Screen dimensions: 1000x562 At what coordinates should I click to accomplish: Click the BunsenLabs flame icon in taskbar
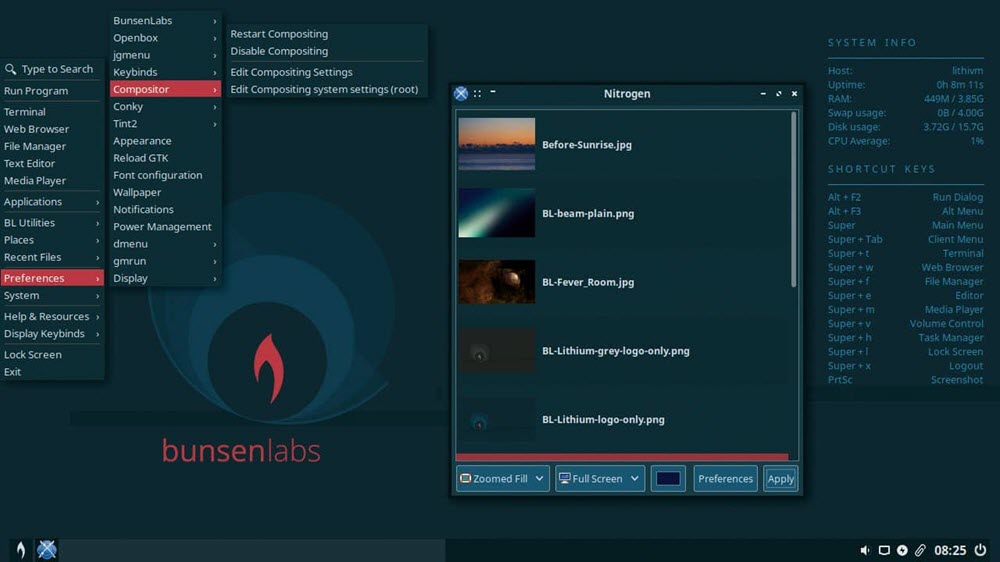pos(20,549)
